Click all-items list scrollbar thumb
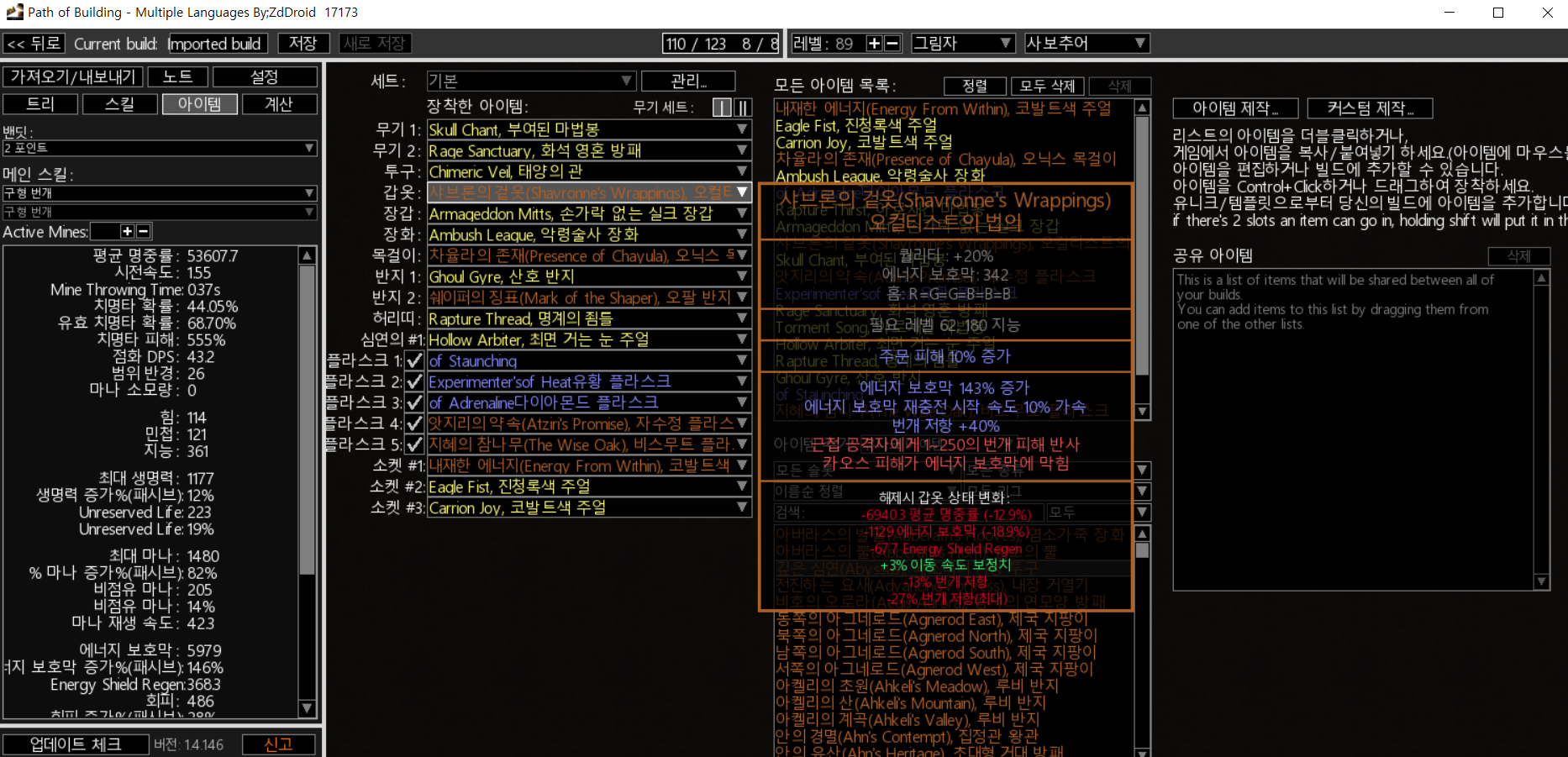This screenshot has height=757, width=1568. (1142, 245)
